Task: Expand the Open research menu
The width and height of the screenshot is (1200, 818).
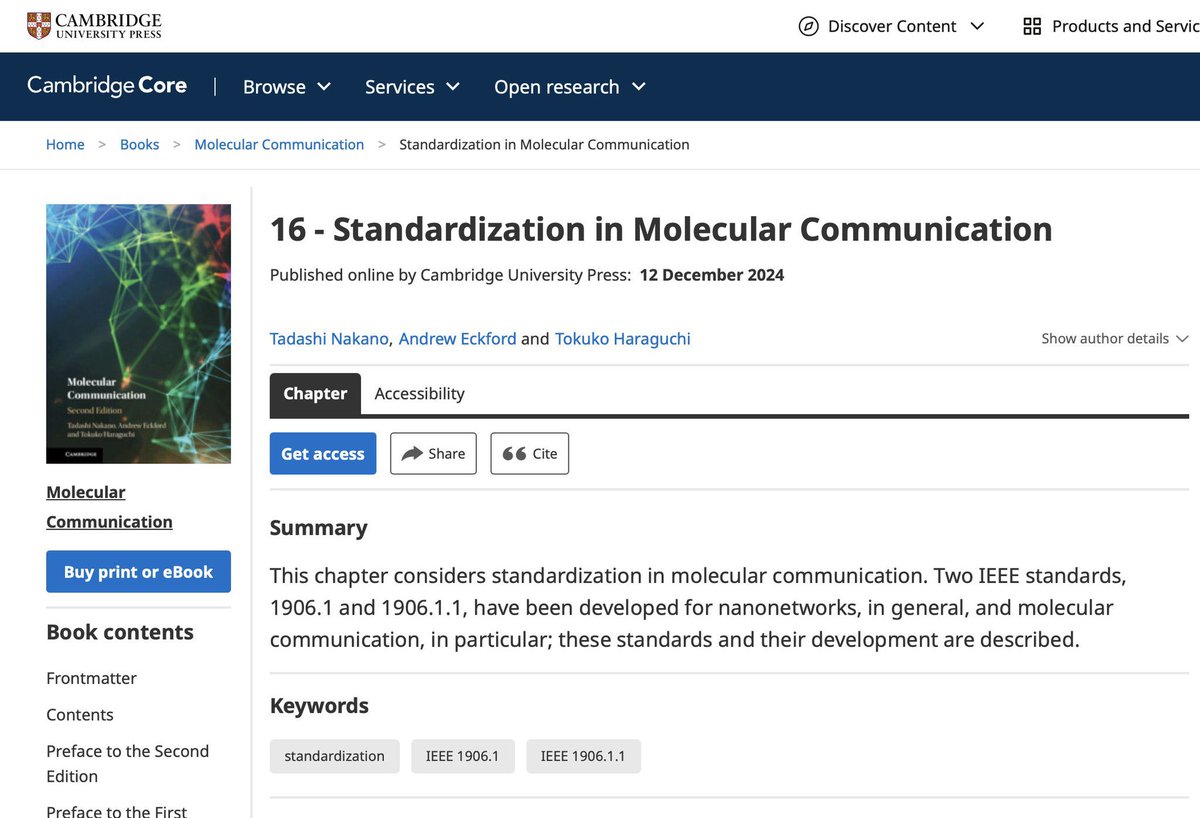Action: [x=570, y=87]
